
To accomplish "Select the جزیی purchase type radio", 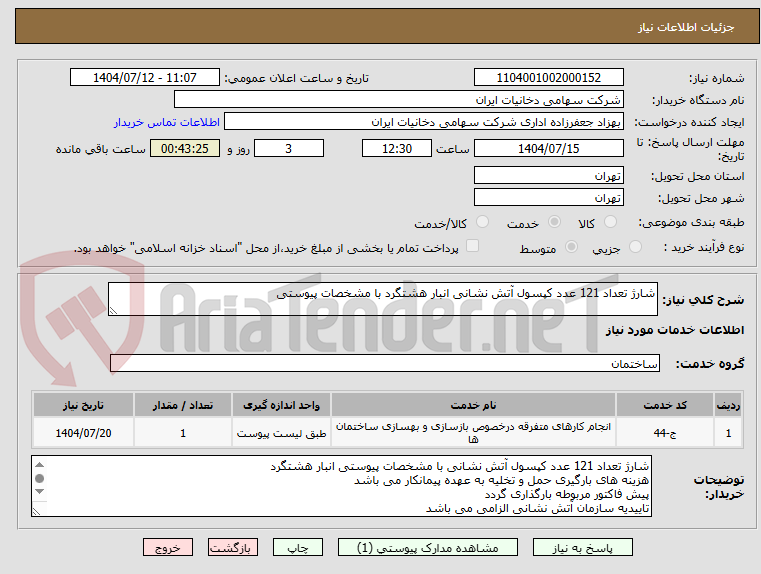I will click(635, 247).
